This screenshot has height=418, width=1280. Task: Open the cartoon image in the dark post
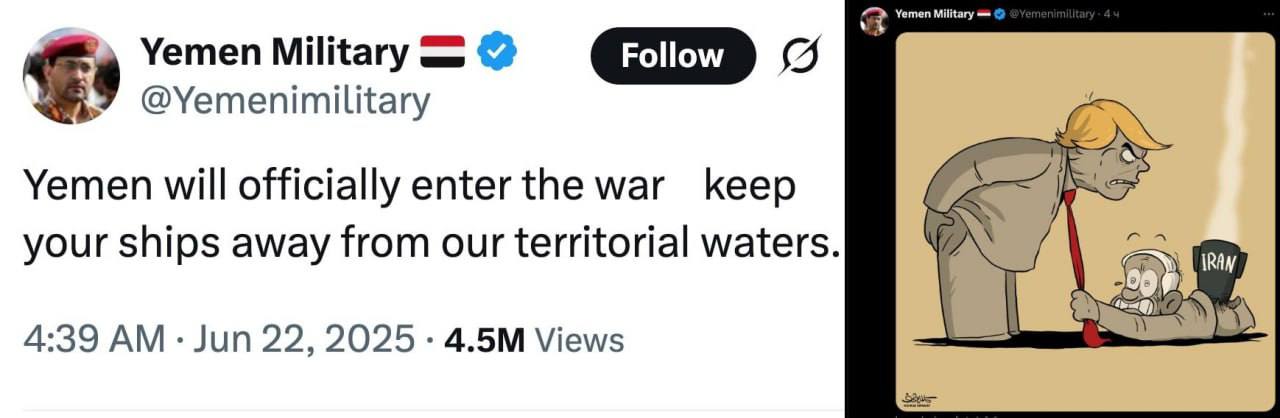point(1083,215)
